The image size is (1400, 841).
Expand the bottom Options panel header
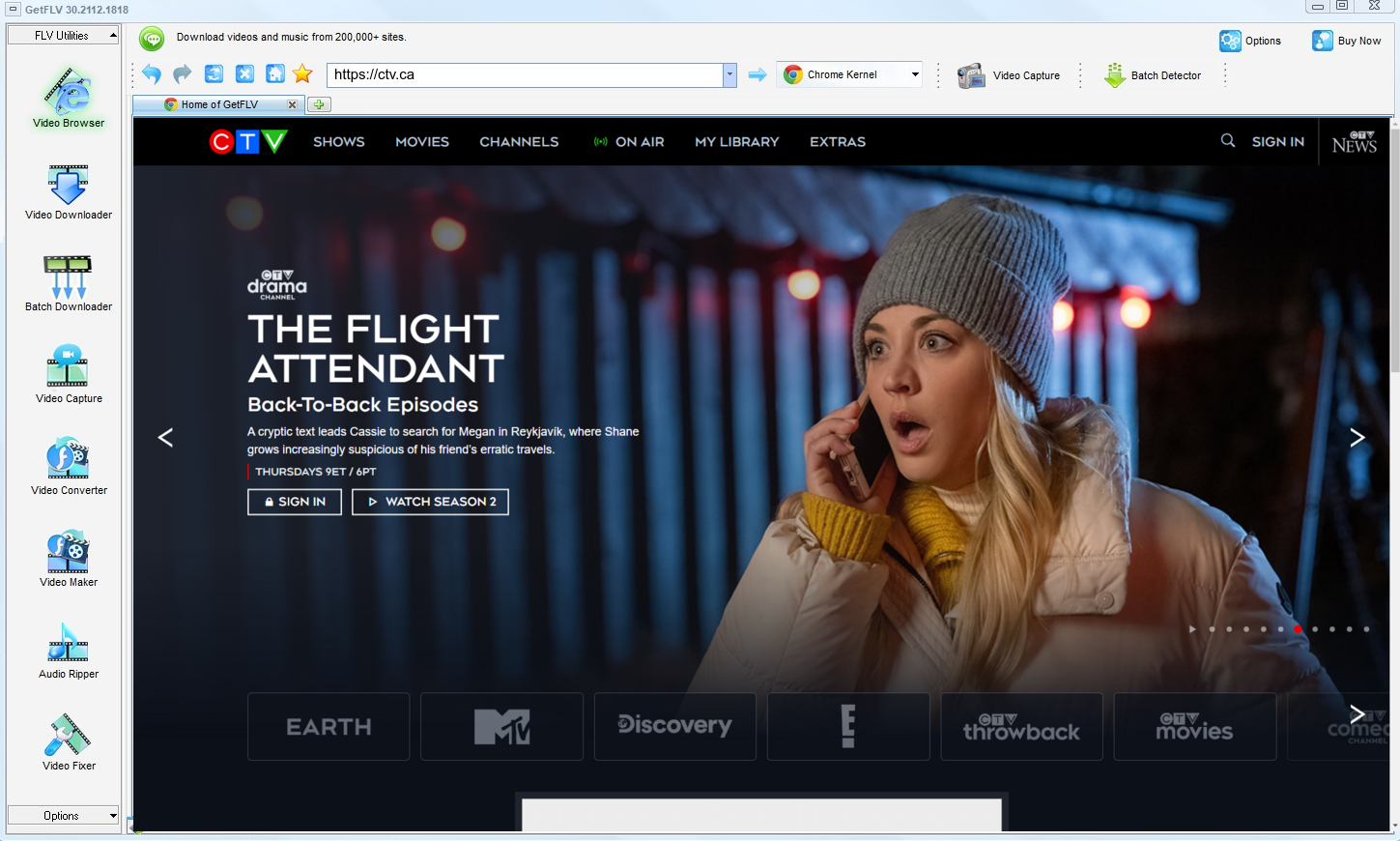click(63, 816)
